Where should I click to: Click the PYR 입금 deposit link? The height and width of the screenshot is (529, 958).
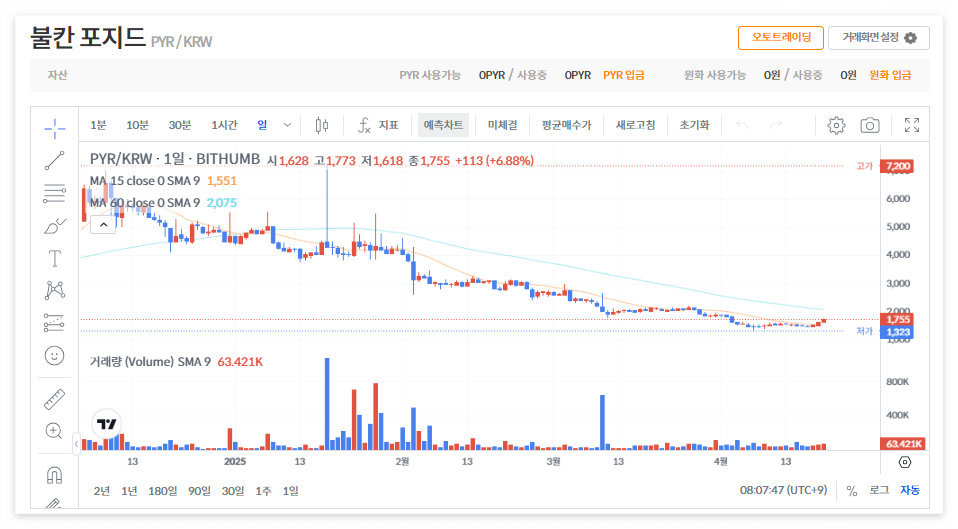pos(624,75)
